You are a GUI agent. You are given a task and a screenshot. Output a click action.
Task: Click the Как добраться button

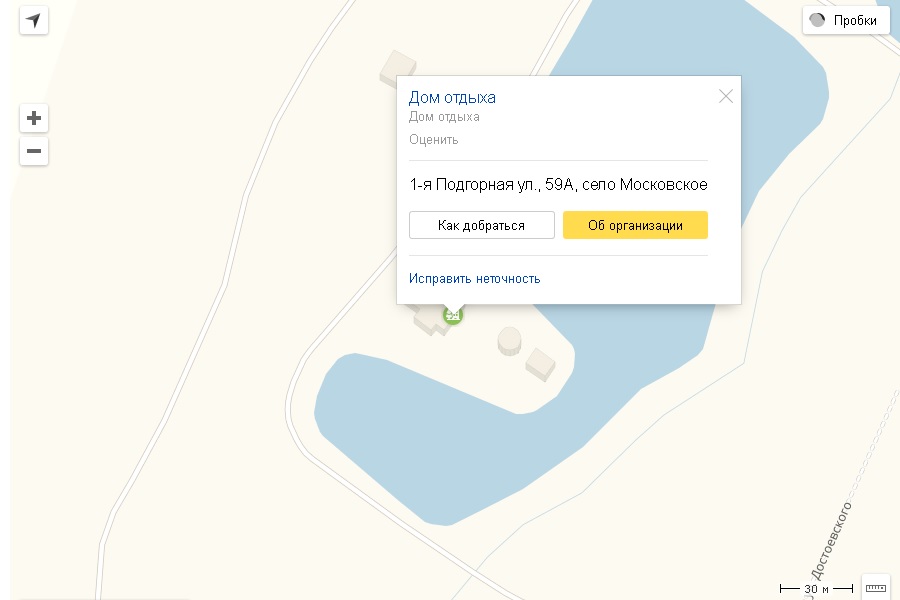point(482,225)
